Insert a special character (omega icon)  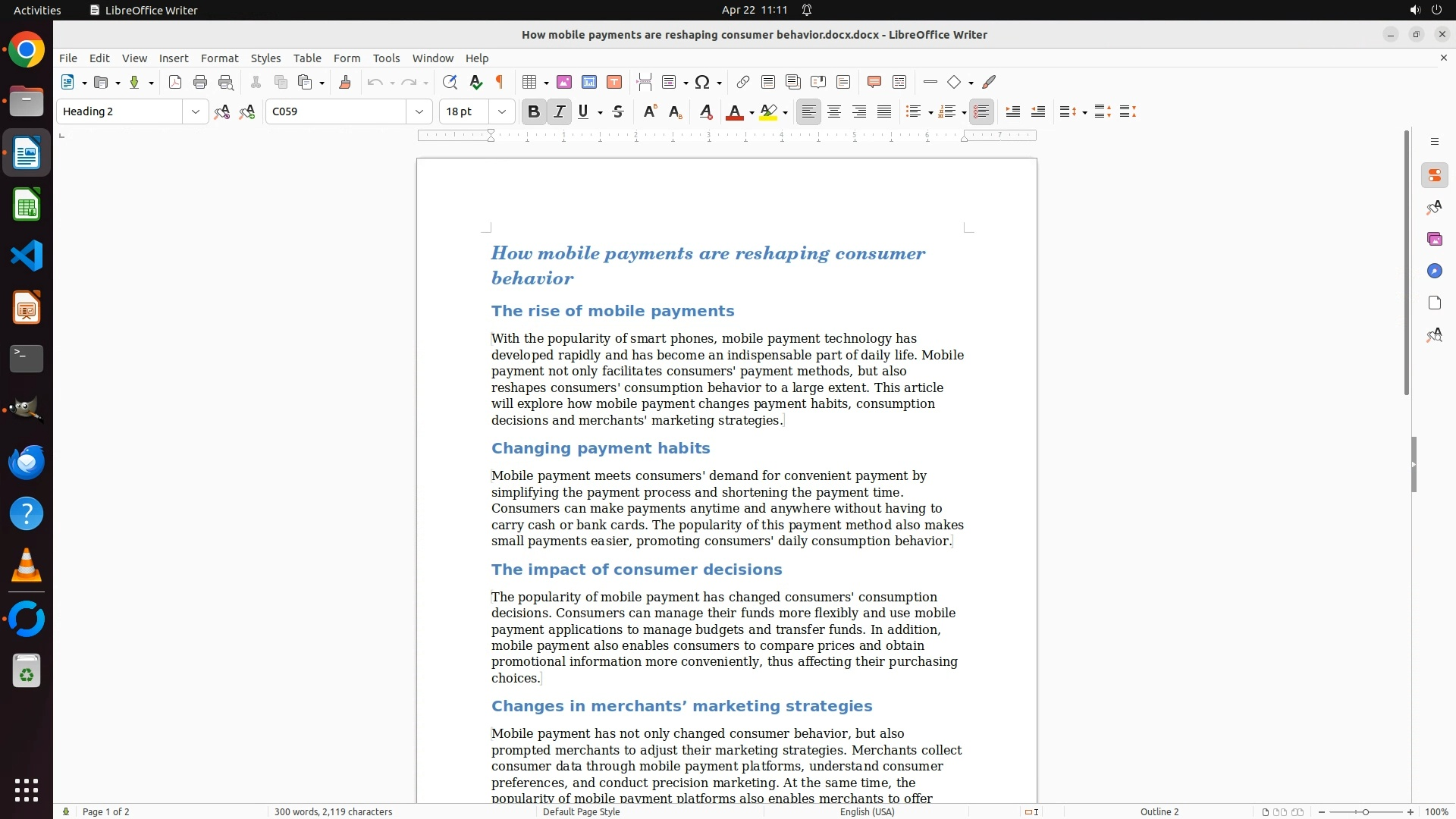coord(702,83)
